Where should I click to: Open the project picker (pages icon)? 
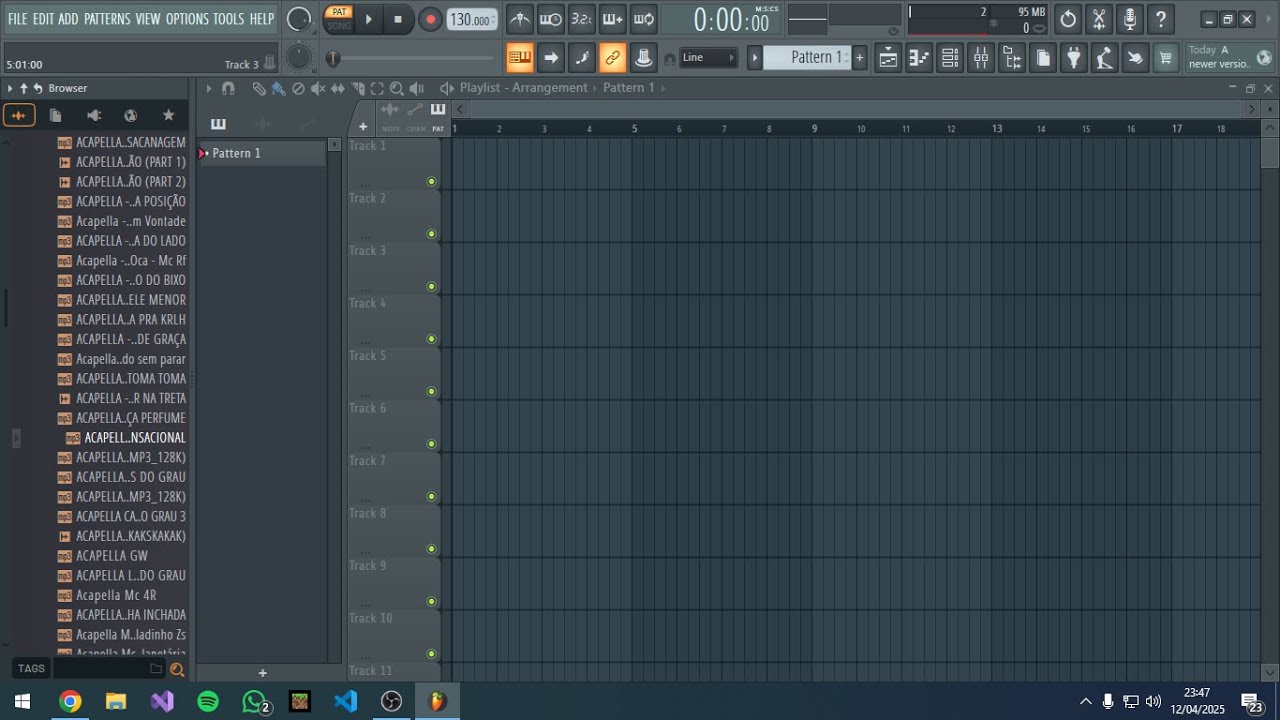1043,58
